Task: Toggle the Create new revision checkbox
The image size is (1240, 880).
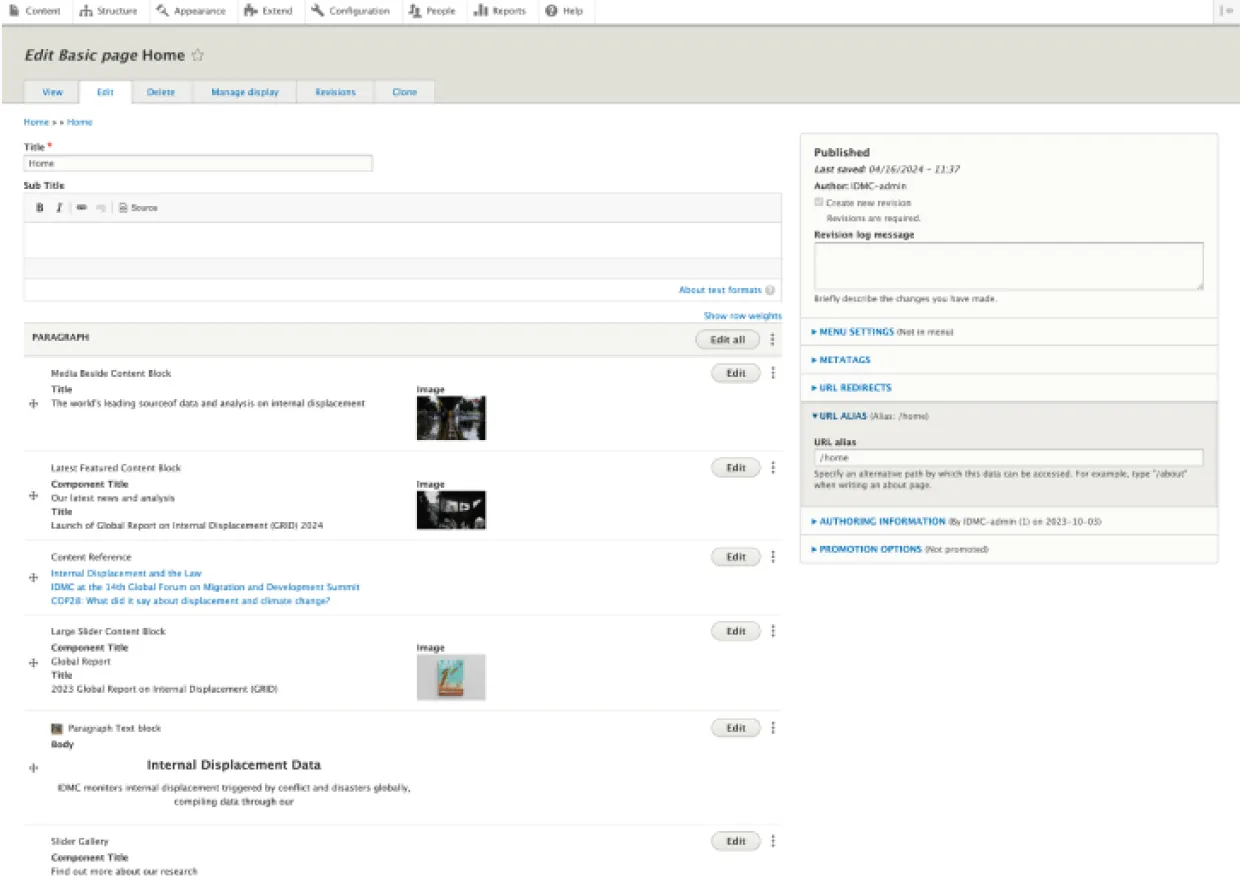Action: click(819, 202)
